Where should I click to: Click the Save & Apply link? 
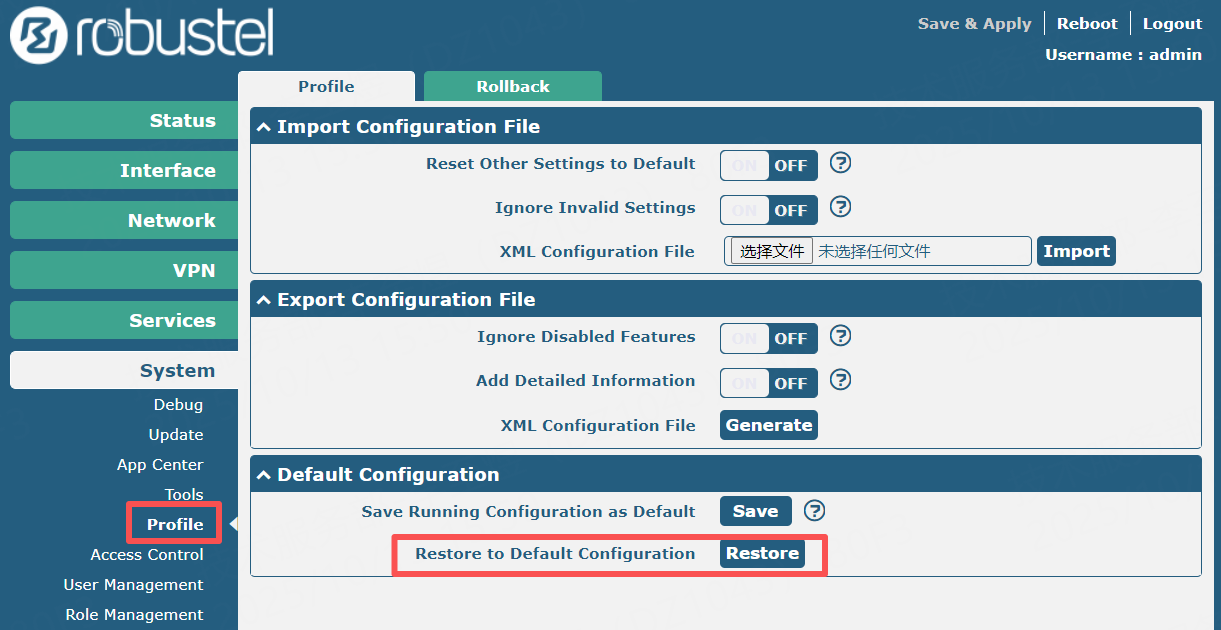pos(974,23)
